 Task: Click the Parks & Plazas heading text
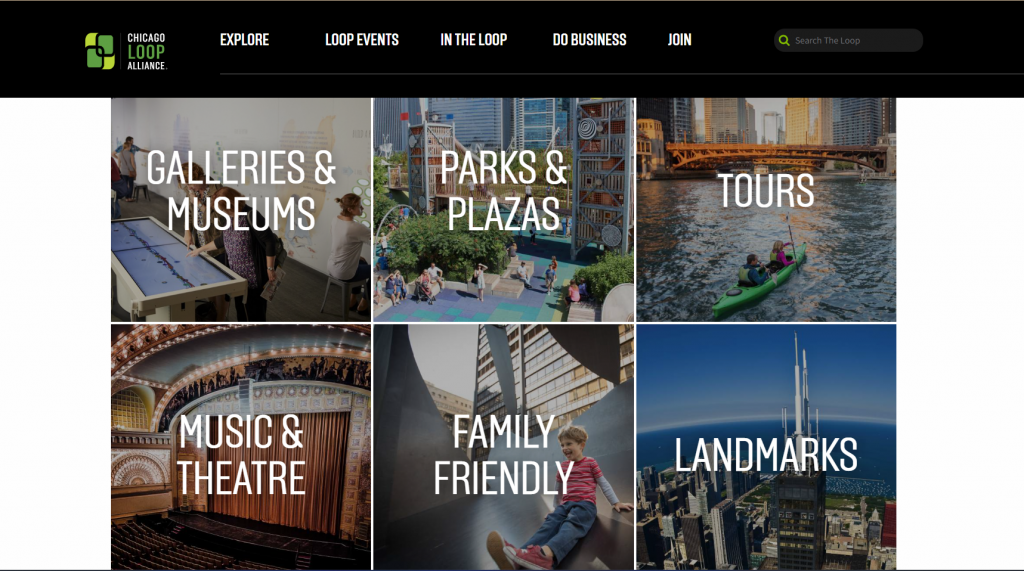(504, 190)
